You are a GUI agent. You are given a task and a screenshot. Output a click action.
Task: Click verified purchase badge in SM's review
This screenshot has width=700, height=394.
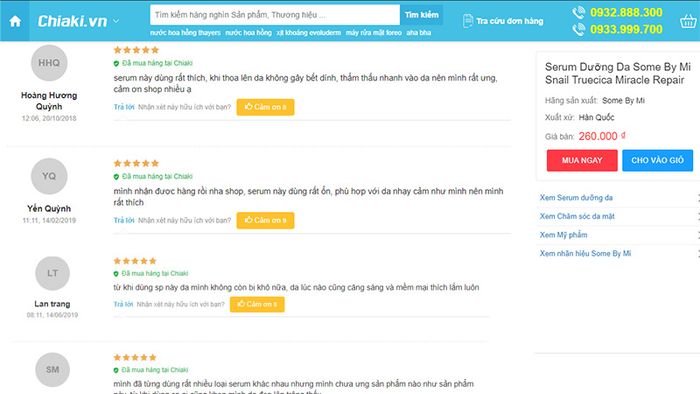(x=151, y=370)
